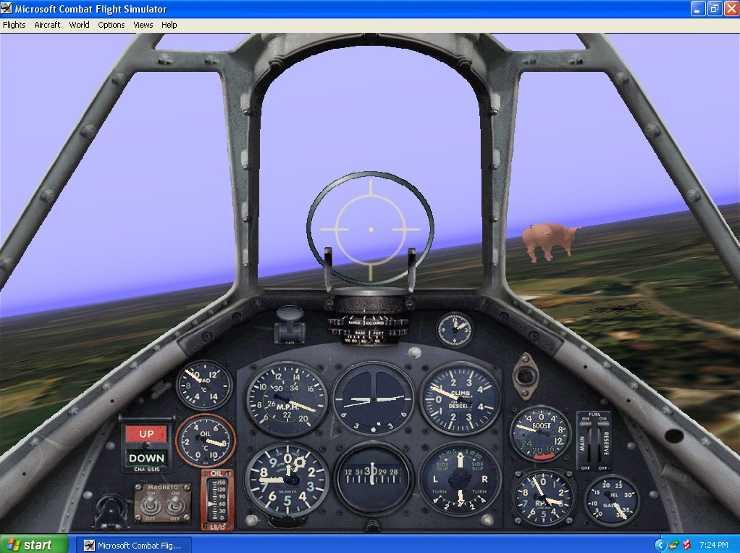
Task: Click the taskbar clock showing 7:24 PM
Action: 714,545
